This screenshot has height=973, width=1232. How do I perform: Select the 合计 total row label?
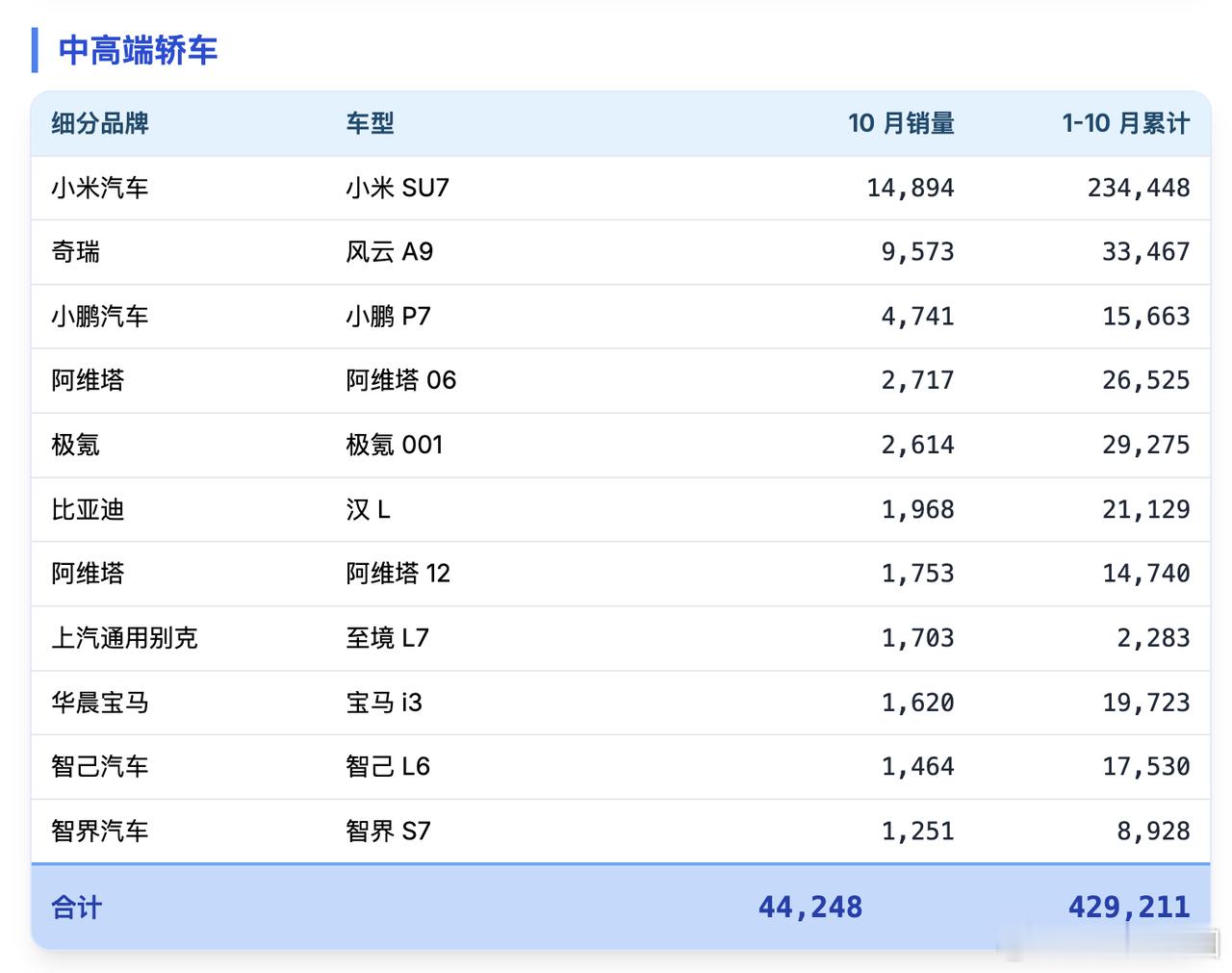click(77, 908)
